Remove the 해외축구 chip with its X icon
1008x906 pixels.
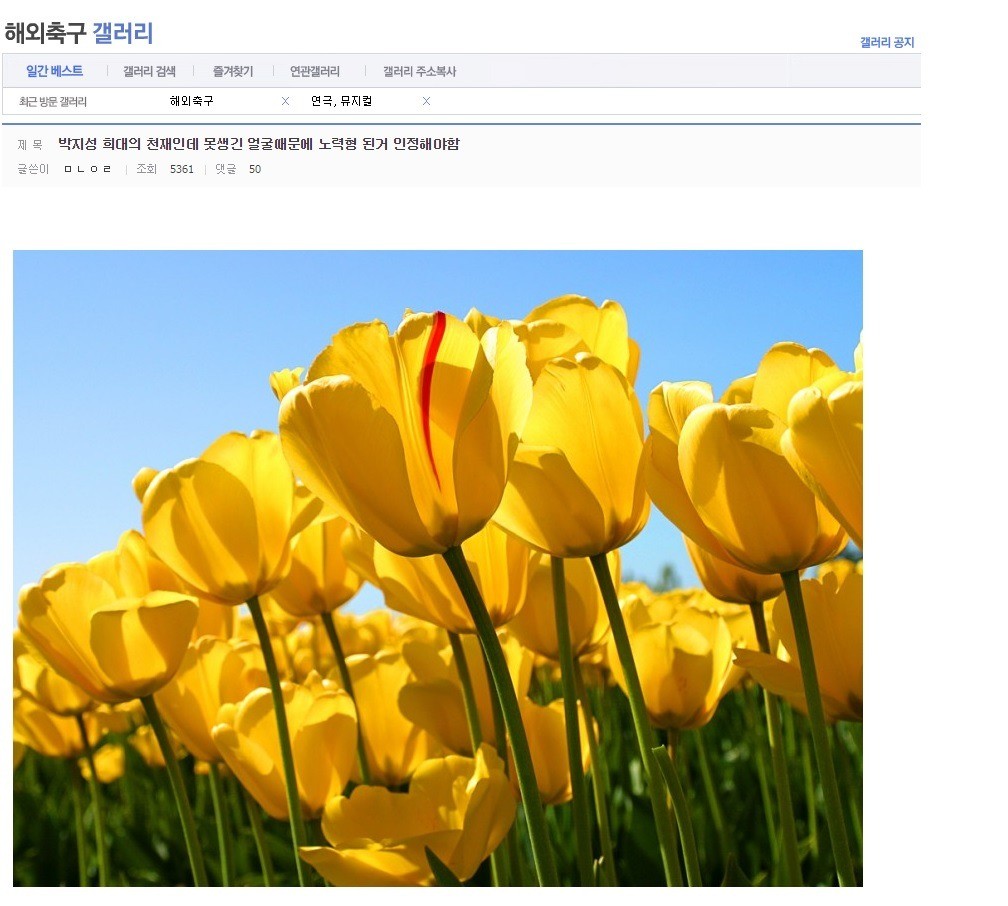pos(284,100)
